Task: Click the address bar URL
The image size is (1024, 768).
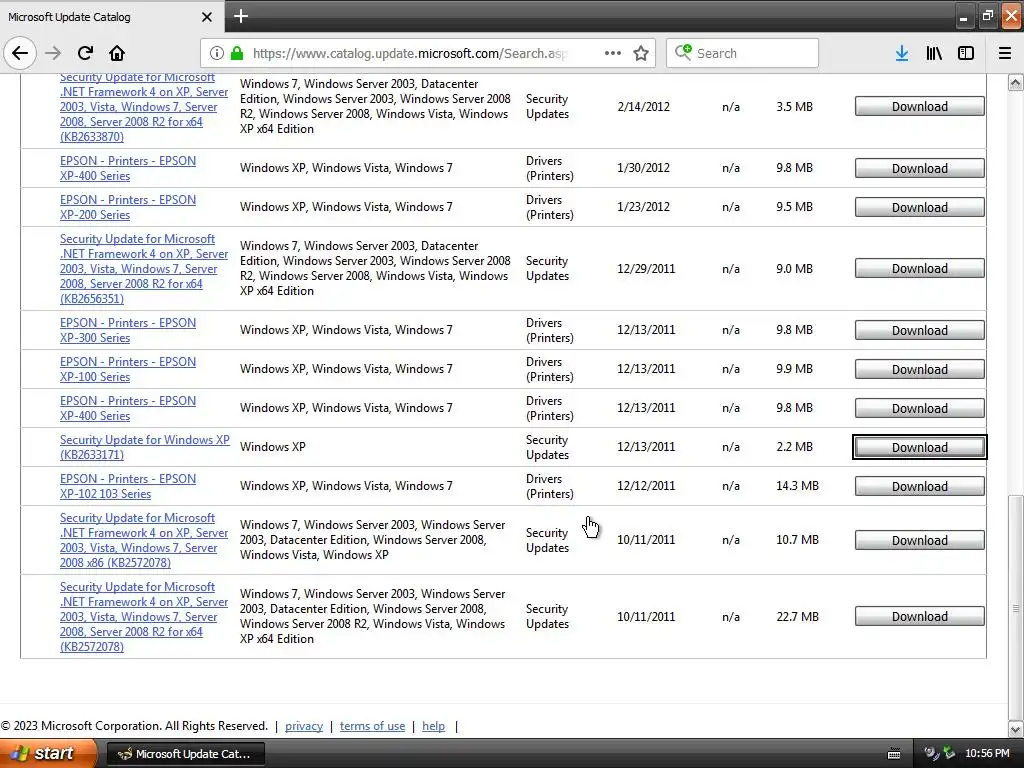Action: [410, 53]
